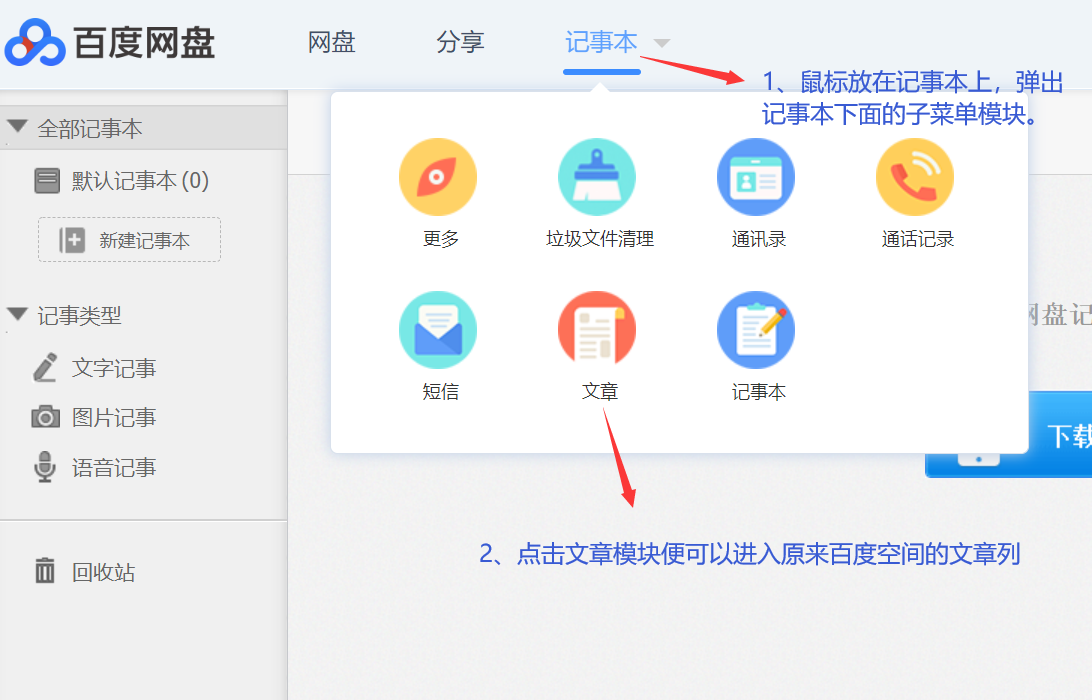The width and height of the screenshot is (1092, 700).
Task: Select the 记事本 top tab
Action: click(x=601, y=42)
